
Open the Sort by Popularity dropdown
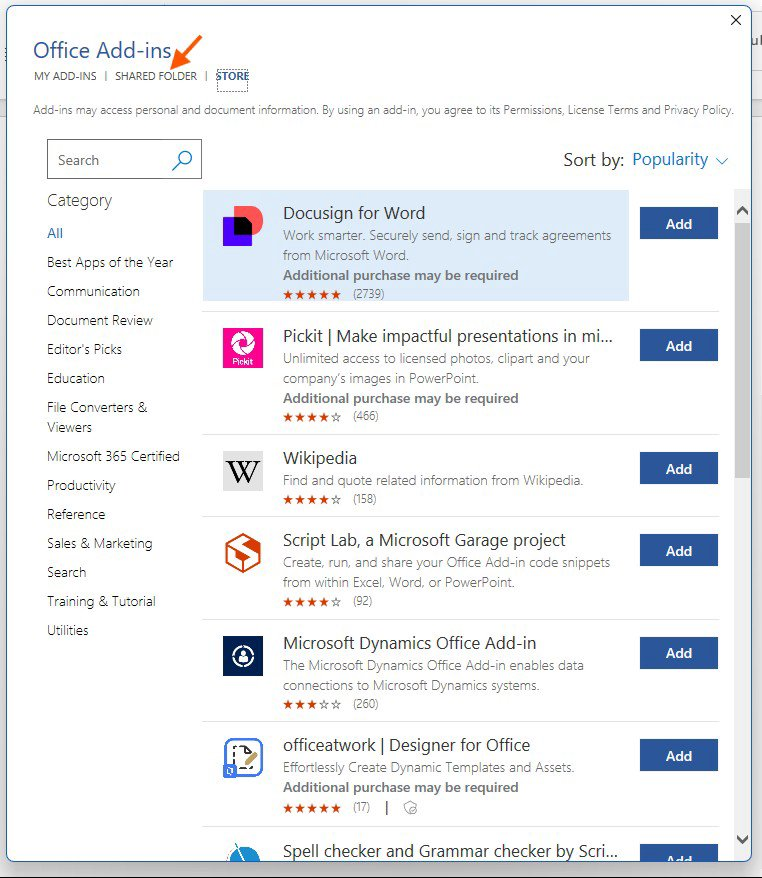[x=680, y=160]
